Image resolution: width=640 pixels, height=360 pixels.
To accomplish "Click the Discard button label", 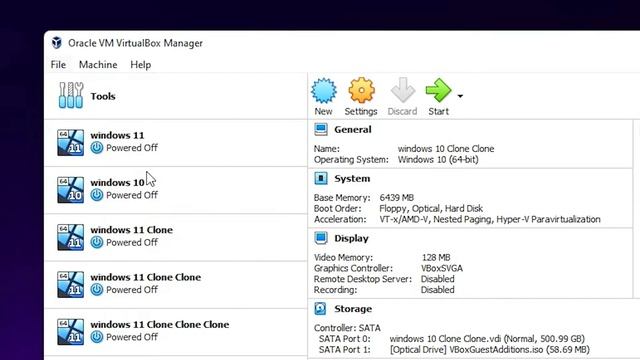I will [x=402, y=111].
